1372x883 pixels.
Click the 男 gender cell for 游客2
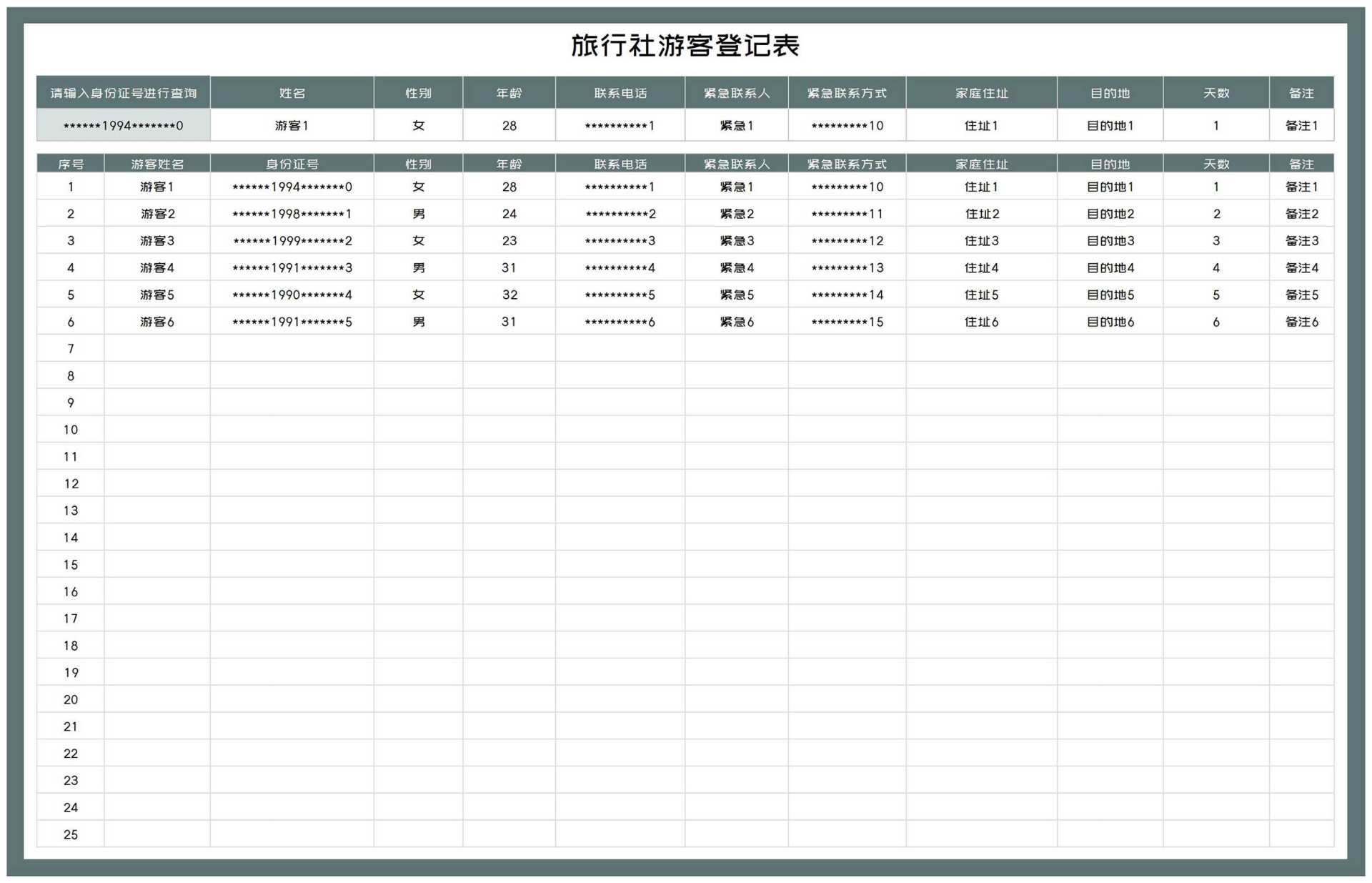tap(418, 213)
